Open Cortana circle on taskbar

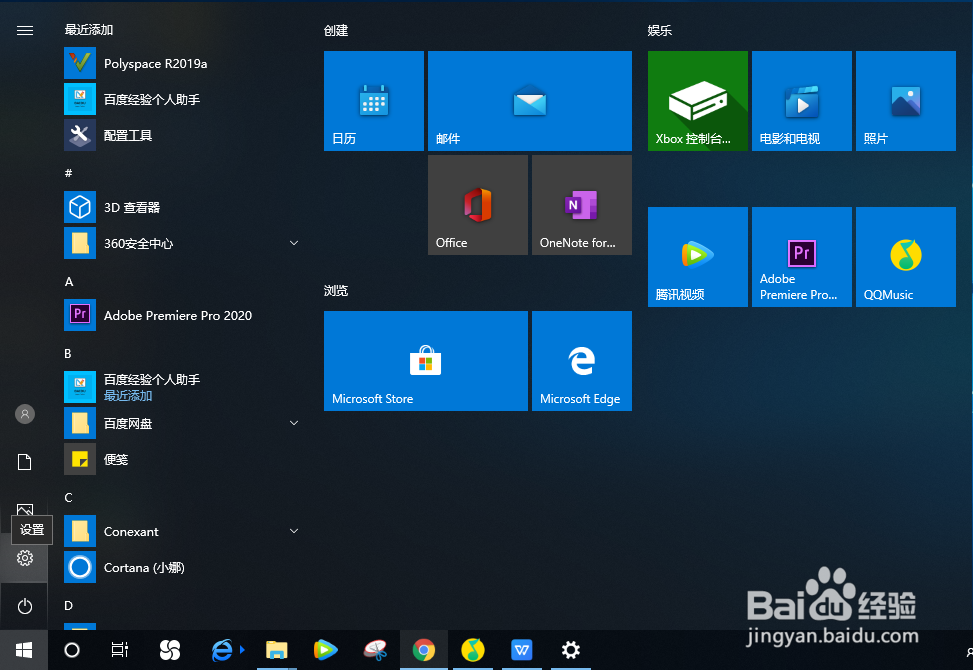click(72, 650)
